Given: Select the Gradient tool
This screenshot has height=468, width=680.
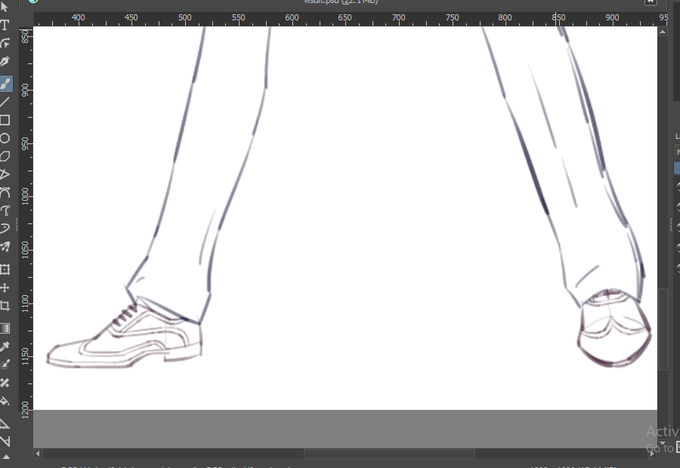Looking at the screenshot, I should tap(5, 328).
